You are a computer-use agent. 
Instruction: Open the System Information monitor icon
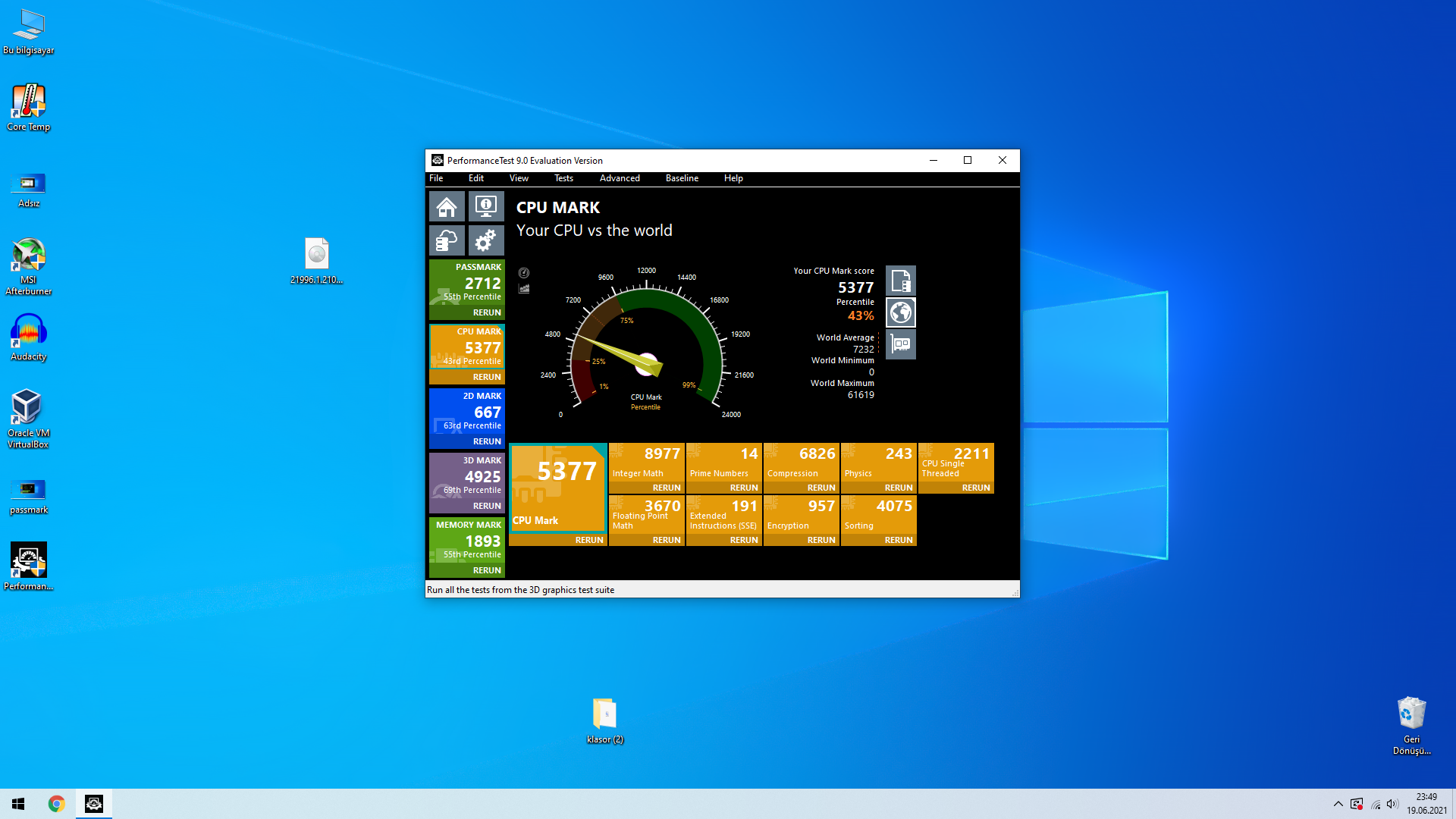(486, 206)
